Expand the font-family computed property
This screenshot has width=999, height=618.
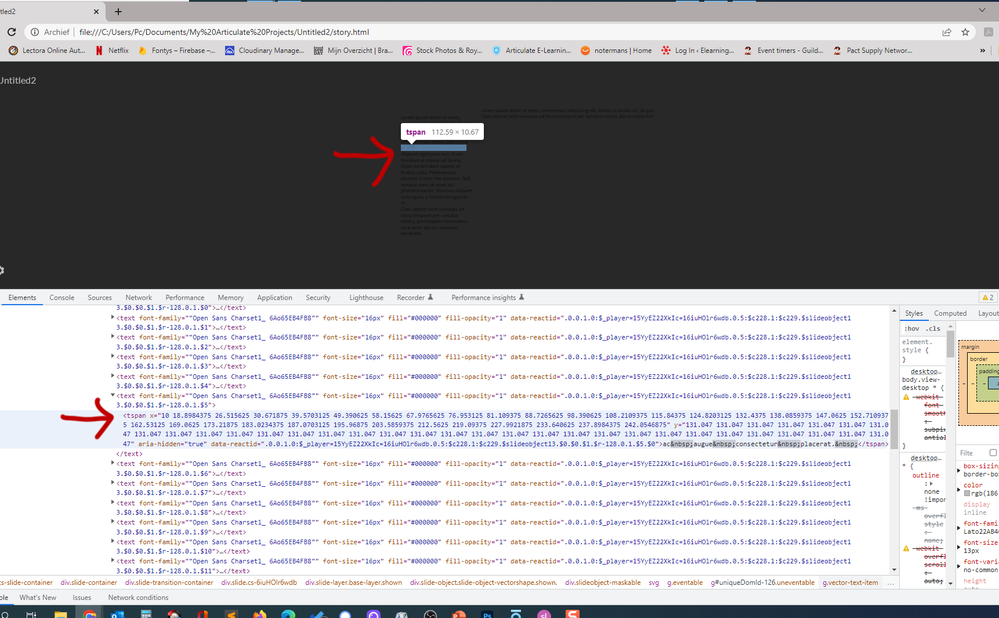click(x=959, y=528)
